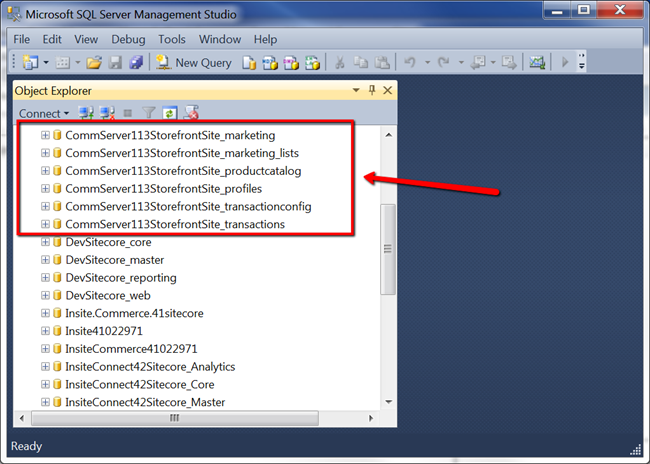Select Insite.Commerce.41sitecore database
Image resolution: width=650 pixels, height=464 pixels.
point(134,313)
